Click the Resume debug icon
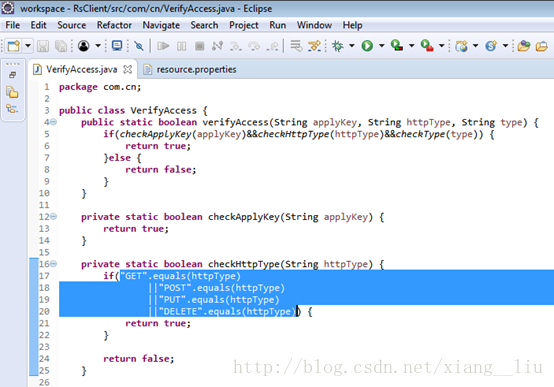The width and height of the screenshot is (554, 387). 163,46
